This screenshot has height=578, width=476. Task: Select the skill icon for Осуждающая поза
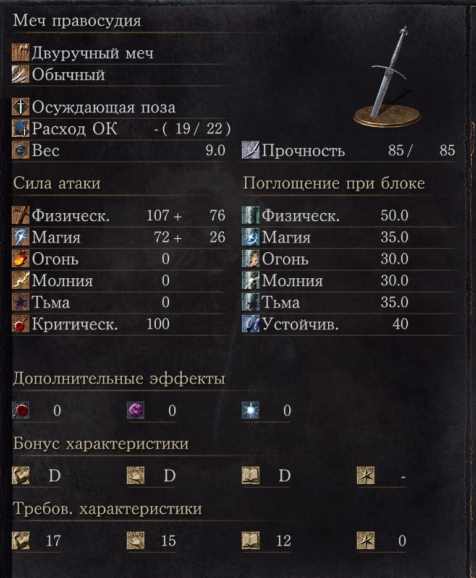[x=20, y=107]
